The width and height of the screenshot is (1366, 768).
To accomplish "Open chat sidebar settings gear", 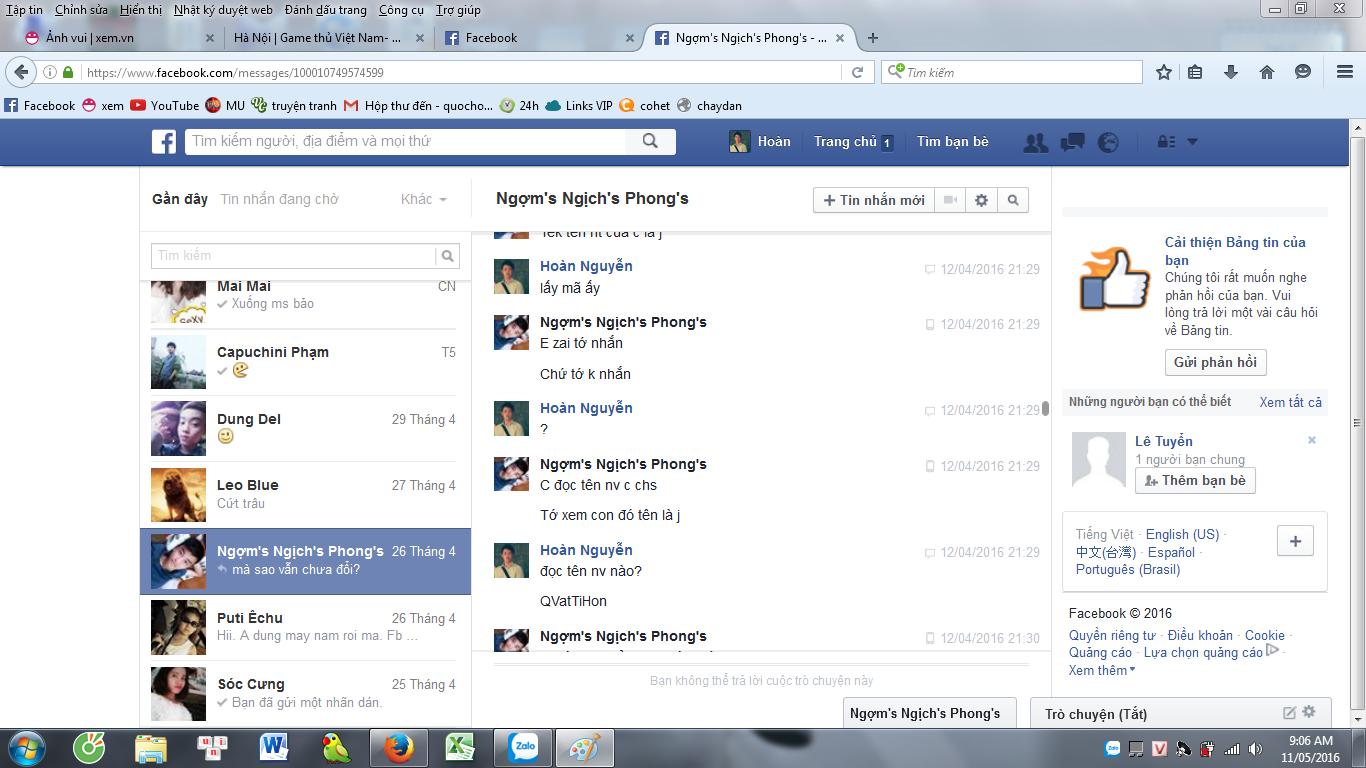I will tap(1309, 712).
